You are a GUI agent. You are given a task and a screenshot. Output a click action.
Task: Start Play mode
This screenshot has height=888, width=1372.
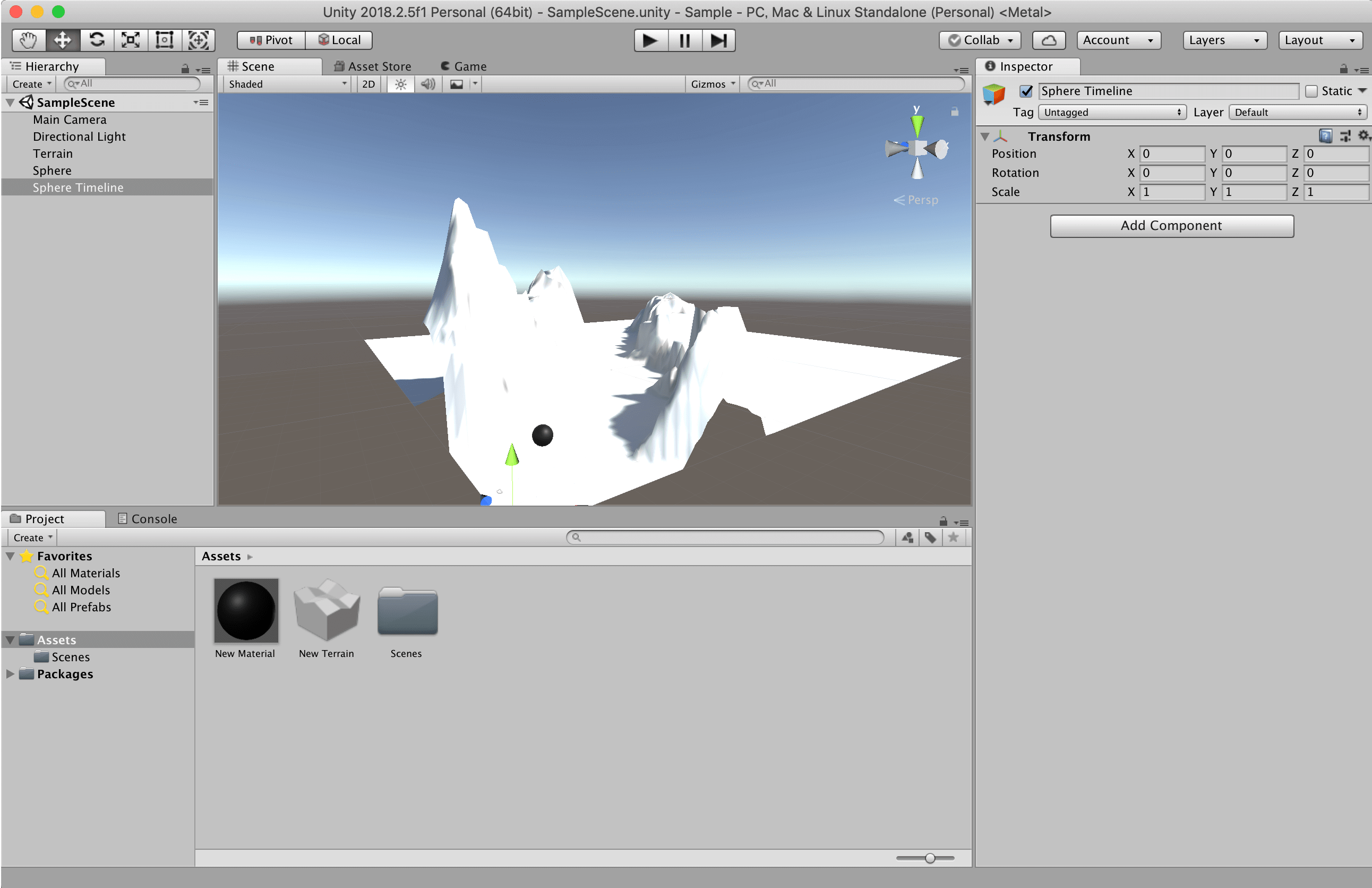[x=651, y=40]
